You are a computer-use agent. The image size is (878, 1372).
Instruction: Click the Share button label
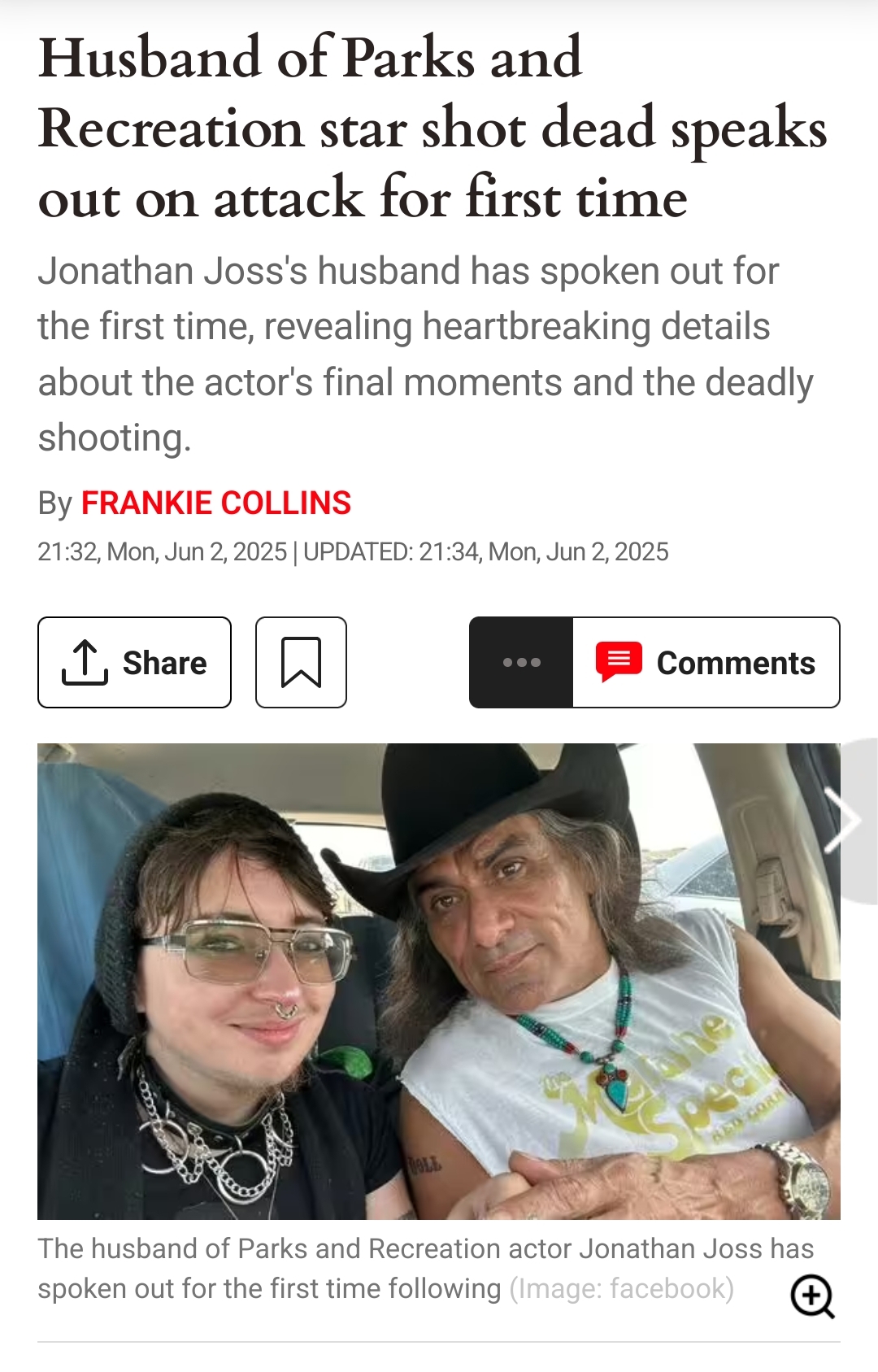pyautogui.click(x=165, y=663)
